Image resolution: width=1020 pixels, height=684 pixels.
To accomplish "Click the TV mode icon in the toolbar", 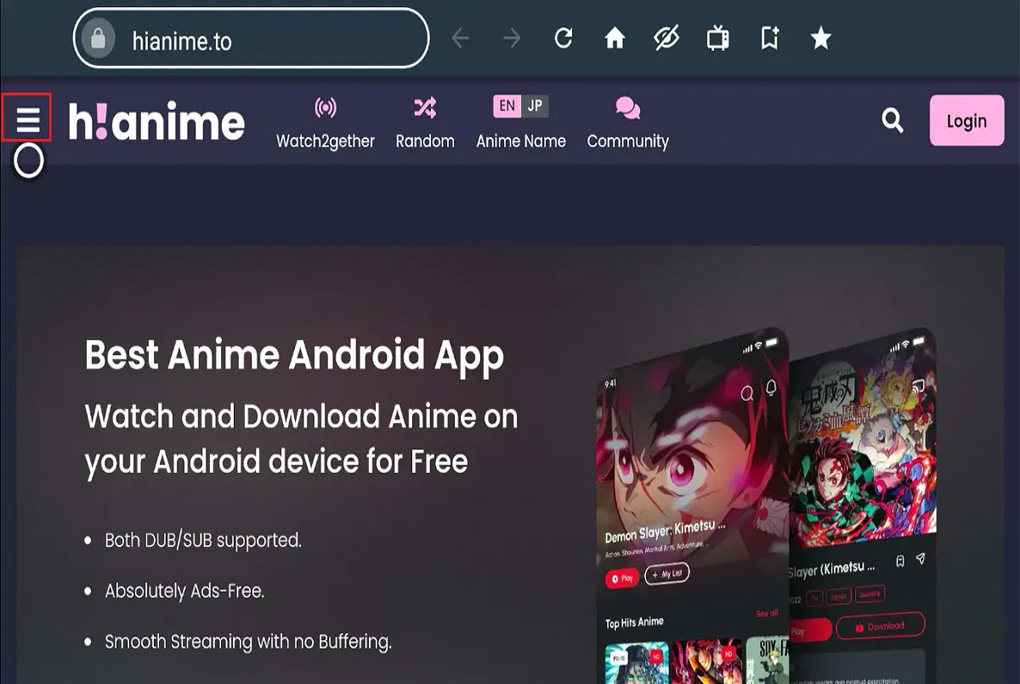I will click(x=717, y=37).
